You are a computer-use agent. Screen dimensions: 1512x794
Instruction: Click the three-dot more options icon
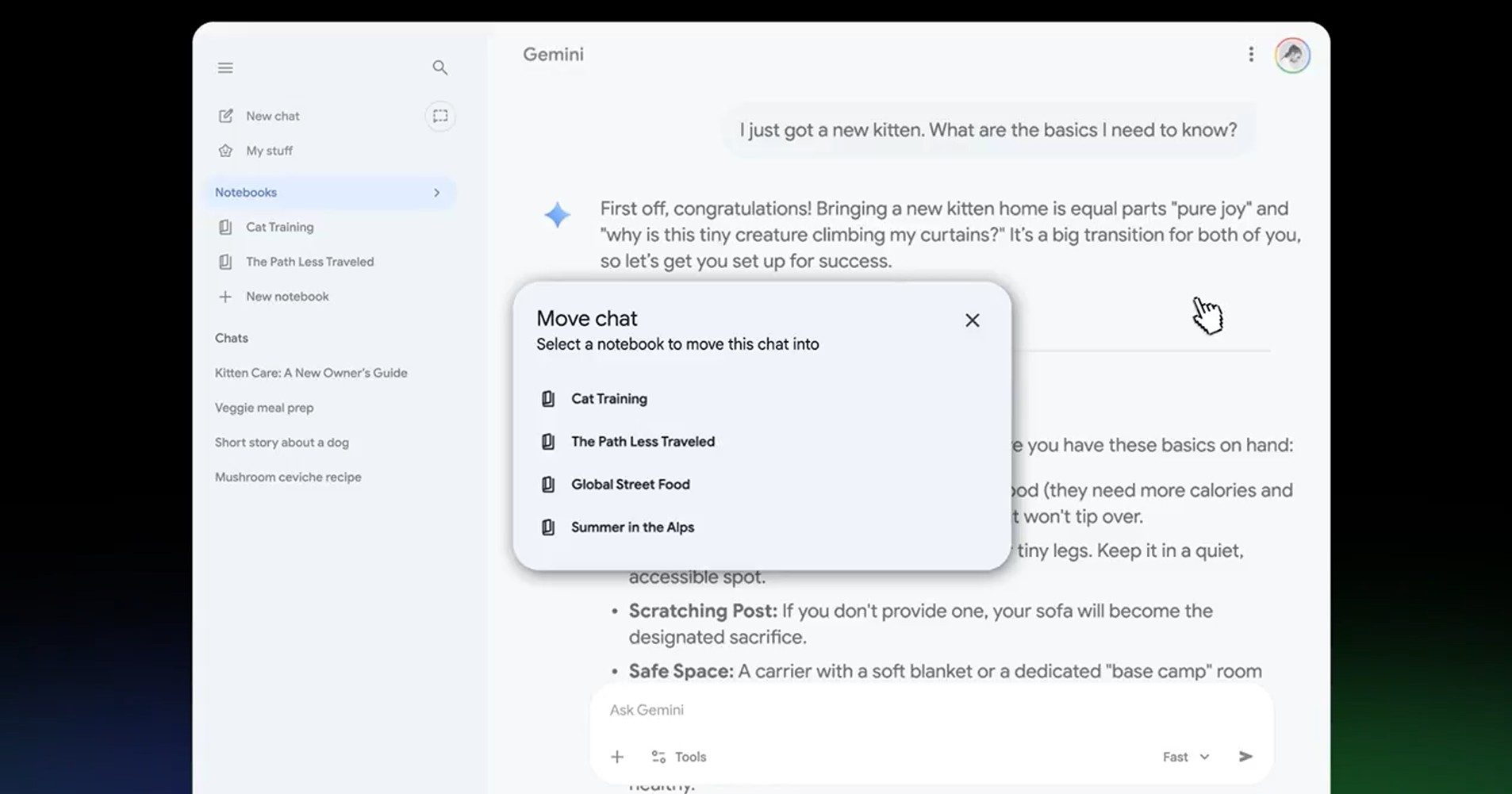tap(1250, 55)
